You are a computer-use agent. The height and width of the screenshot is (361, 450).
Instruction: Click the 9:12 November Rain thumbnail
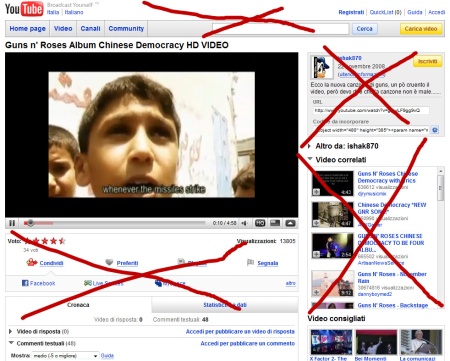(x=332, y=283)
